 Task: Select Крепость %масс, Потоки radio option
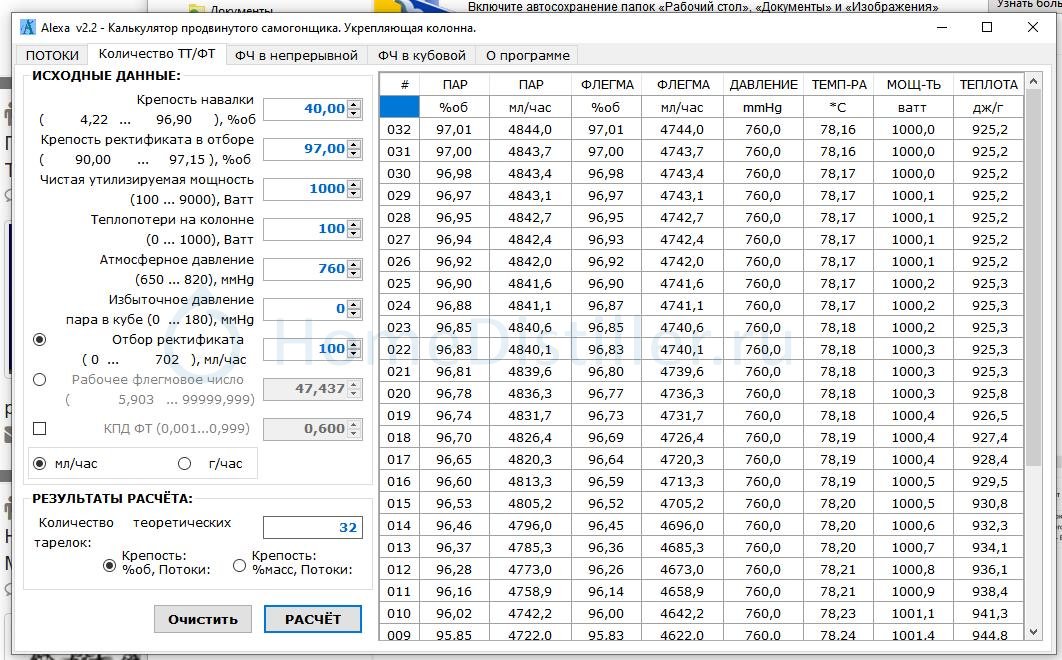239,565
